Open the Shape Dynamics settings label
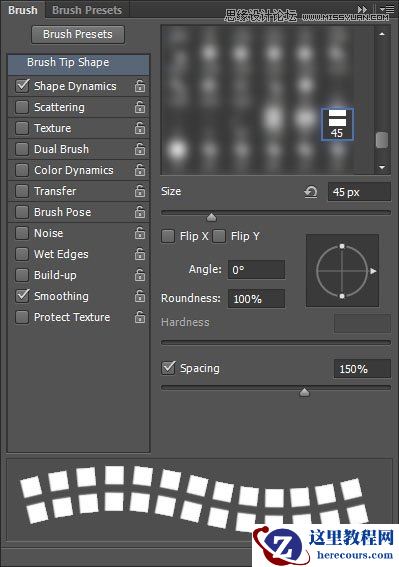This screenshot has height=567, width=399. pos(75,86)
